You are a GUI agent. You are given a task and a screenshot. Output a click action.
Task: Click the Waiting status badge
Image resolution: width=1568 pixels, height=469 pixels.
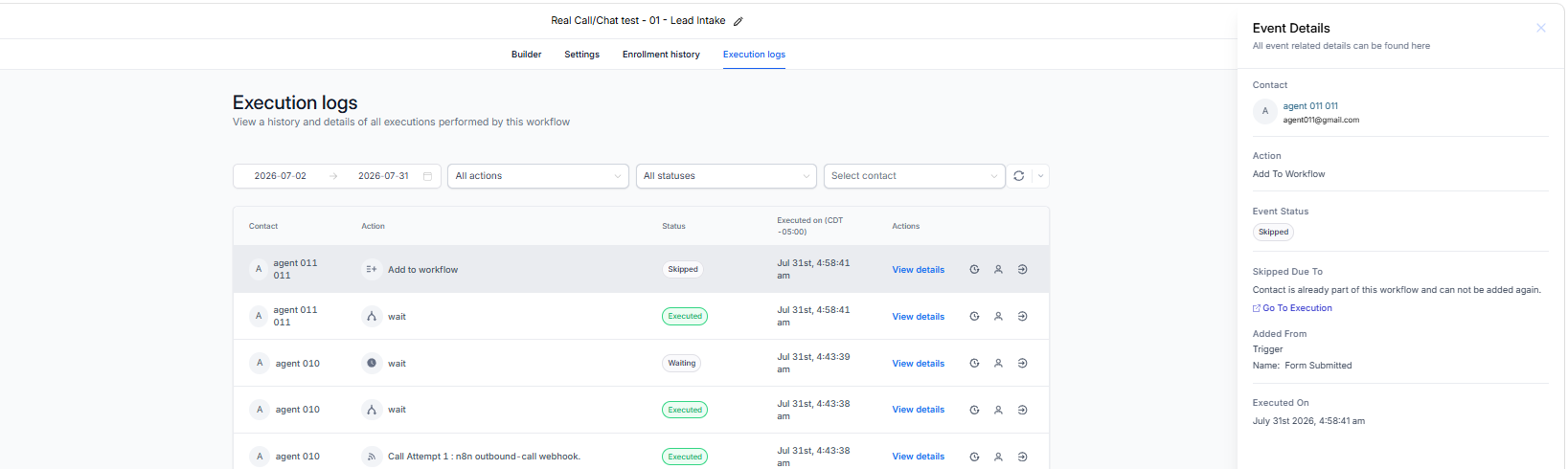(x=682, y=364)
